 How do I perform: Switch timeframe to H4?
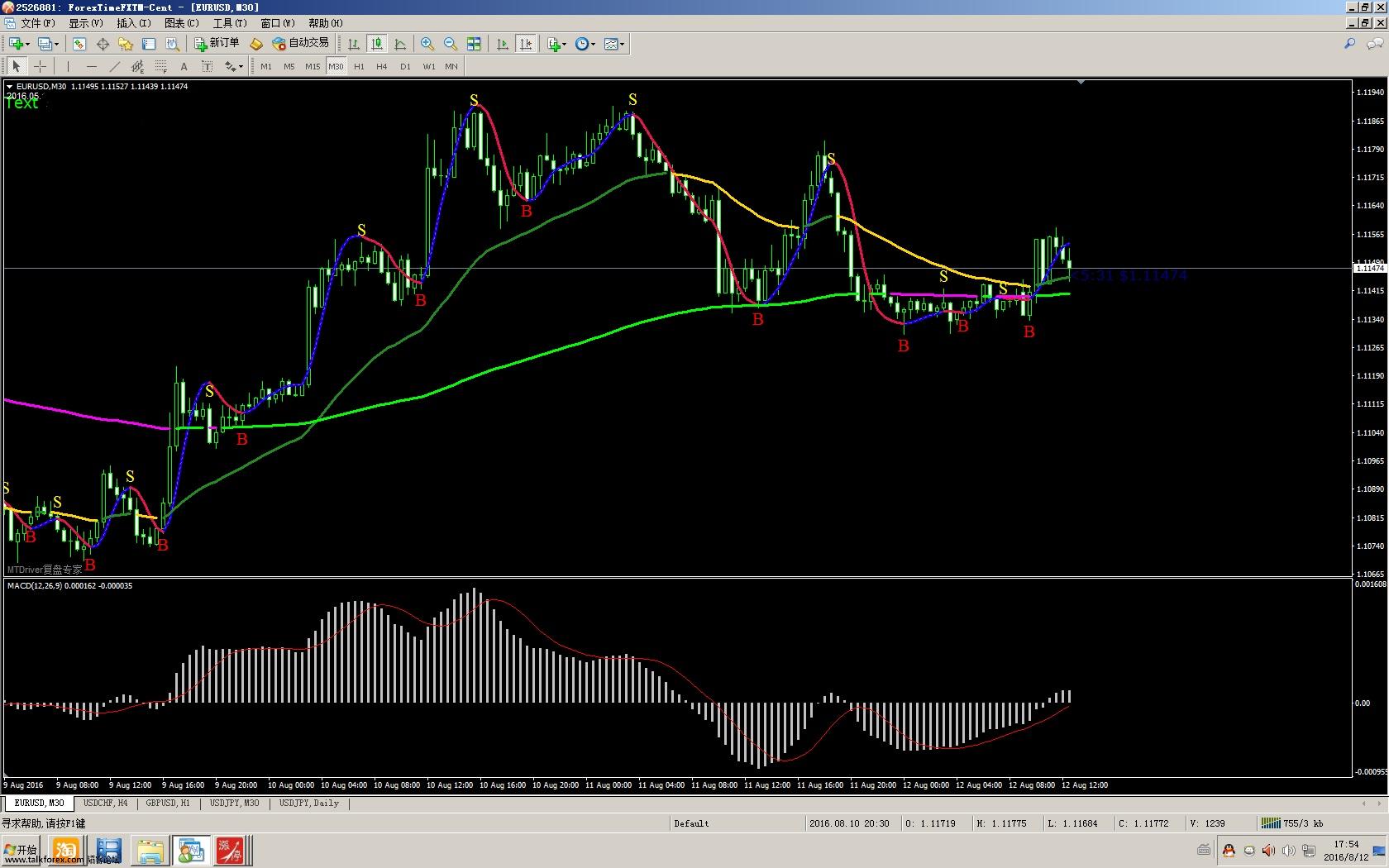pos(382,66)
